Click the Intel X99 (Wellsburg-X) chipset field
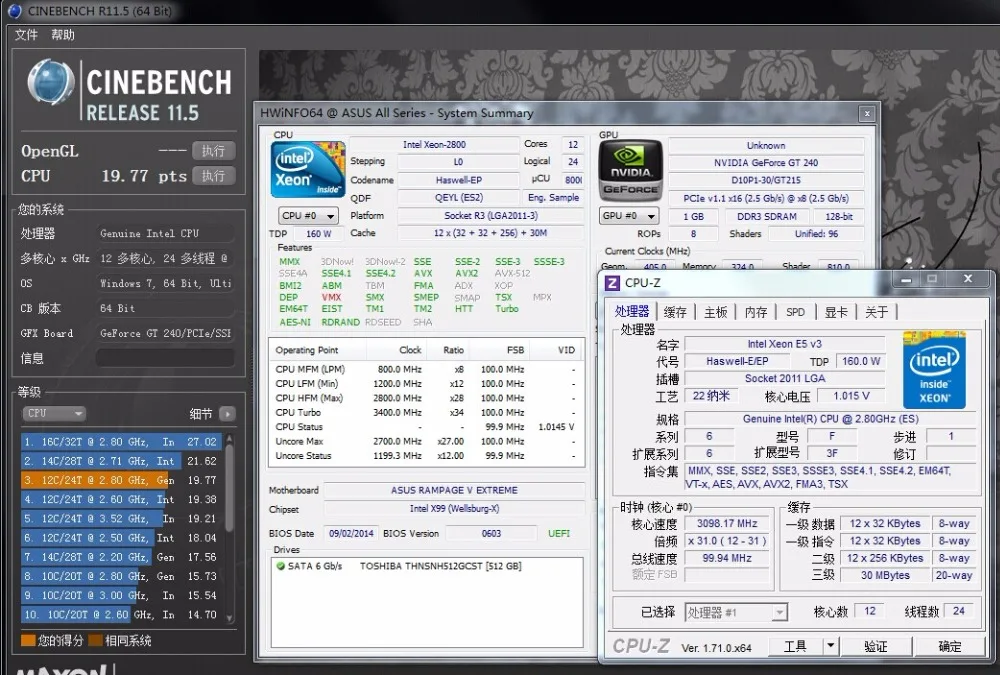 point(454,508)
